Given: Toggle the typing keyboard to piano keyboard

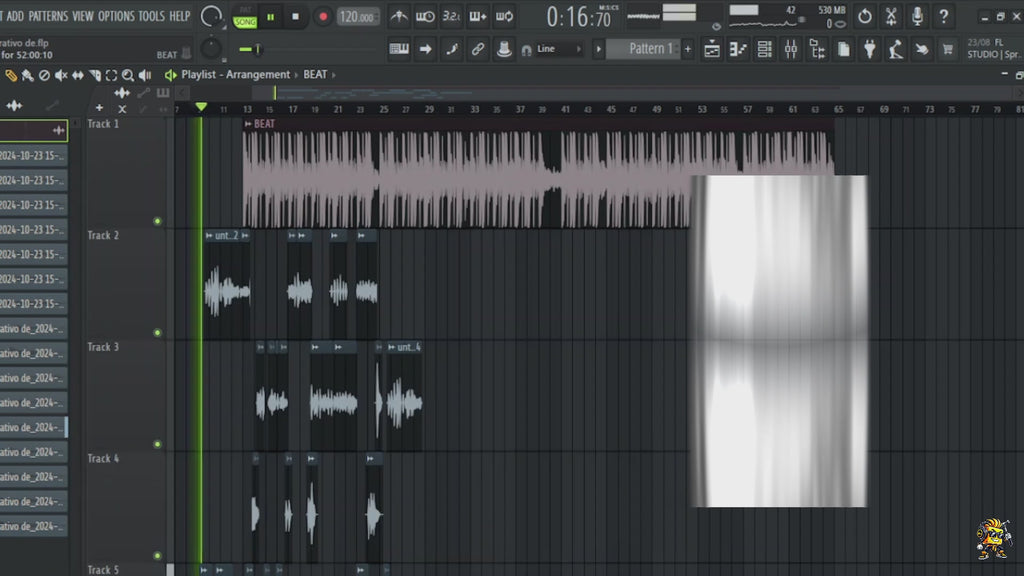Looking at the screenshot, I should tap(399, 48).
